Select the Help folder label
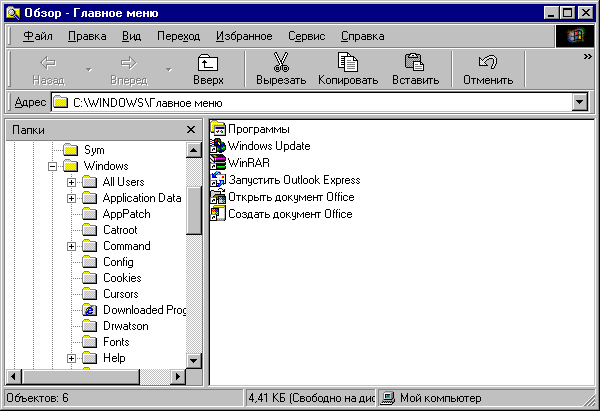Viewport: 600px width, 411px height. click(114, 358)
